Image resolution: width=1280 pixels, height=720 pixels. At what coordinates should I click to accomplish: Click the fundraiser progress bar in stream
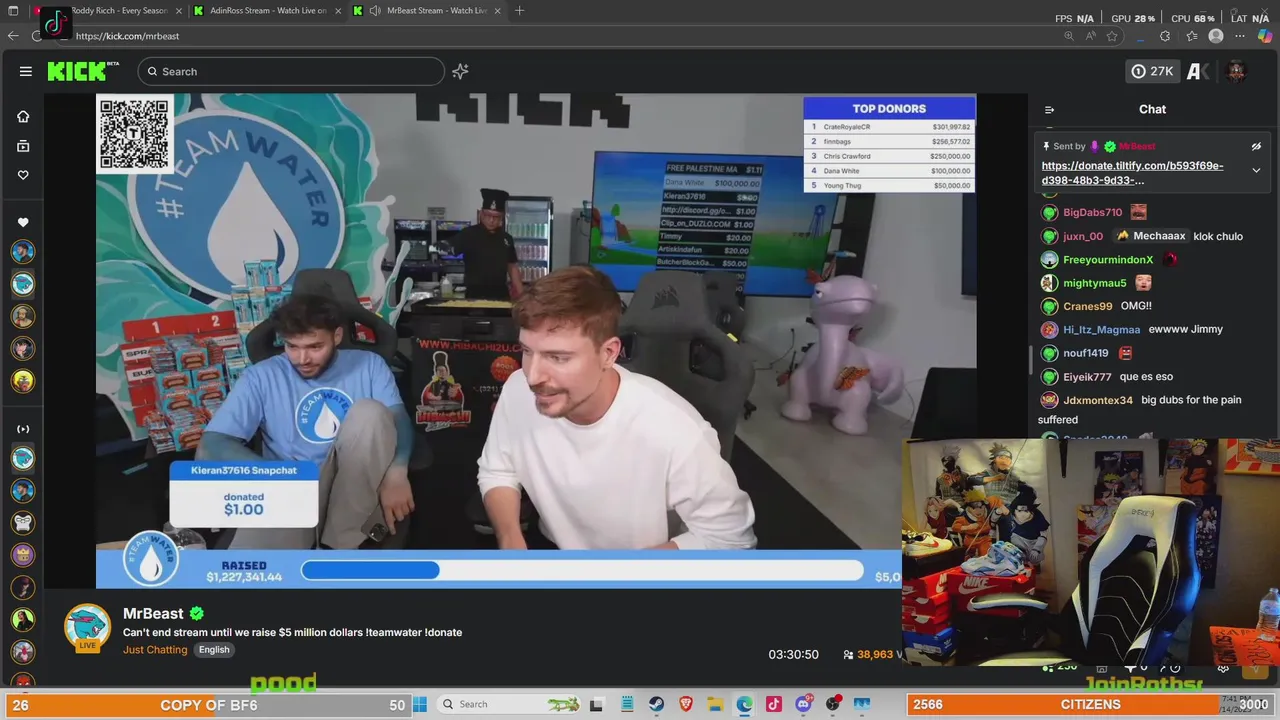pyautogui.click(x=582, y=570)
